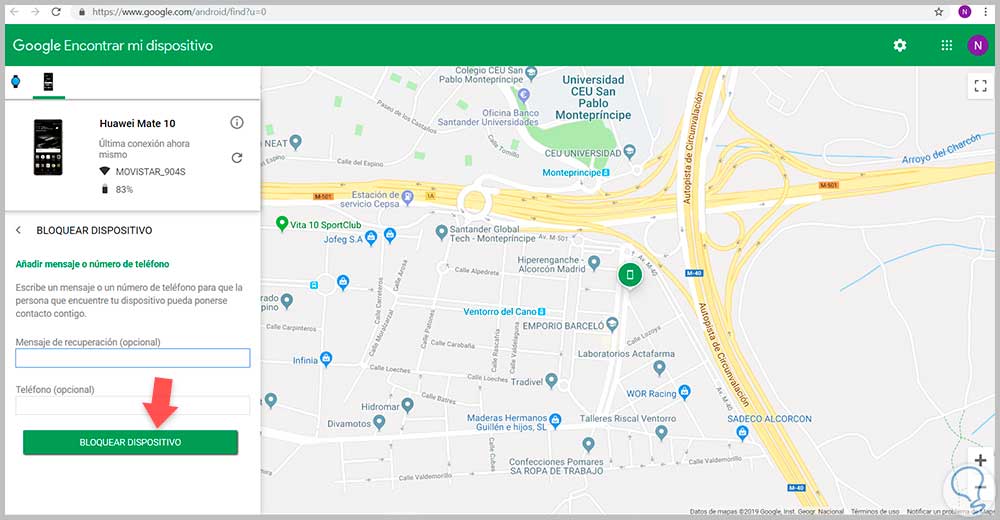Click the Confecciones Pomares pin
Image resolution: width=1000 pixels, height=520 pixels.
tap(588, 444)
